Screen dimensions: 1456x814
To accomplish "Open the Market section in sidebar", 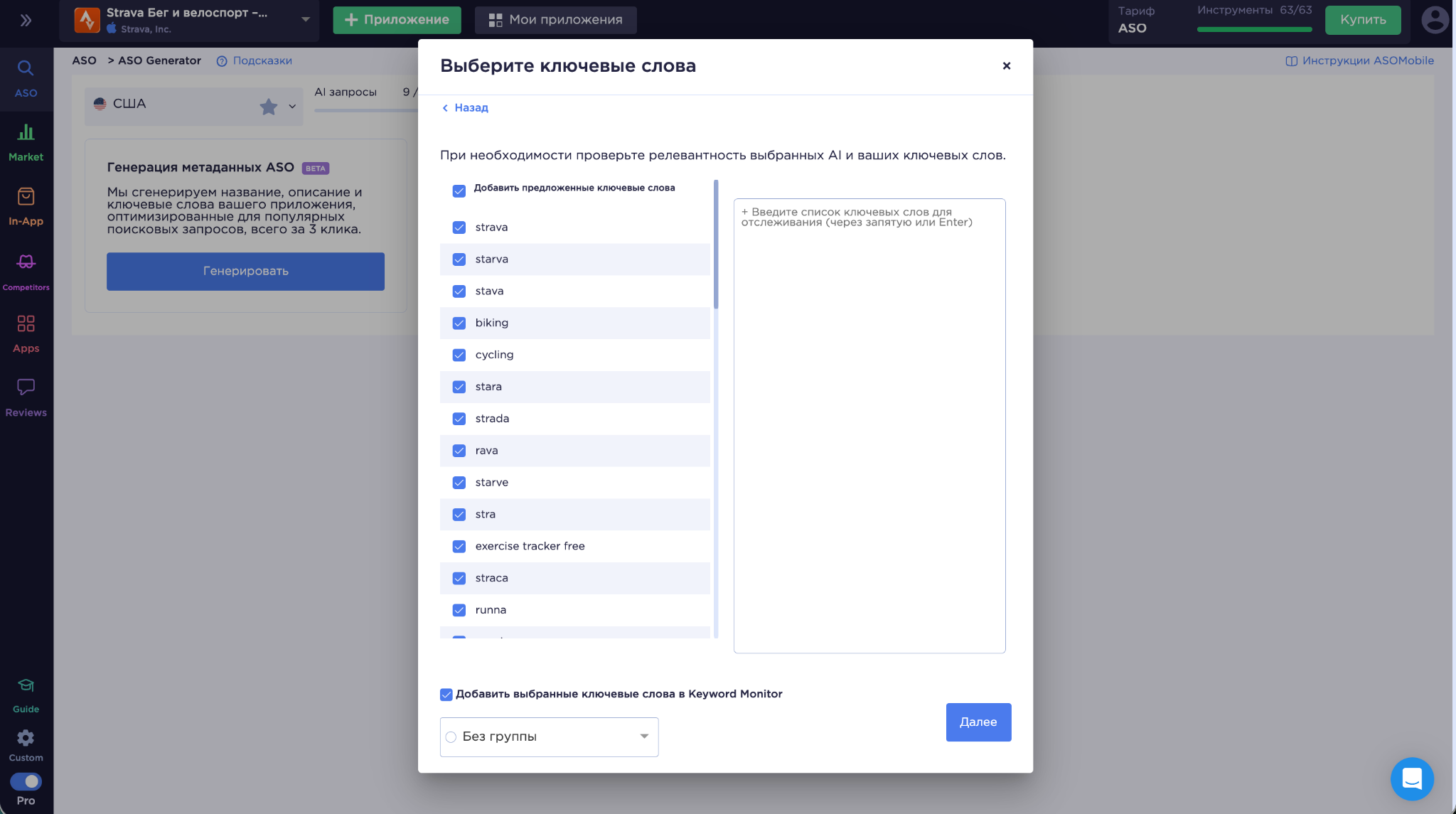I will pos(26,141).
